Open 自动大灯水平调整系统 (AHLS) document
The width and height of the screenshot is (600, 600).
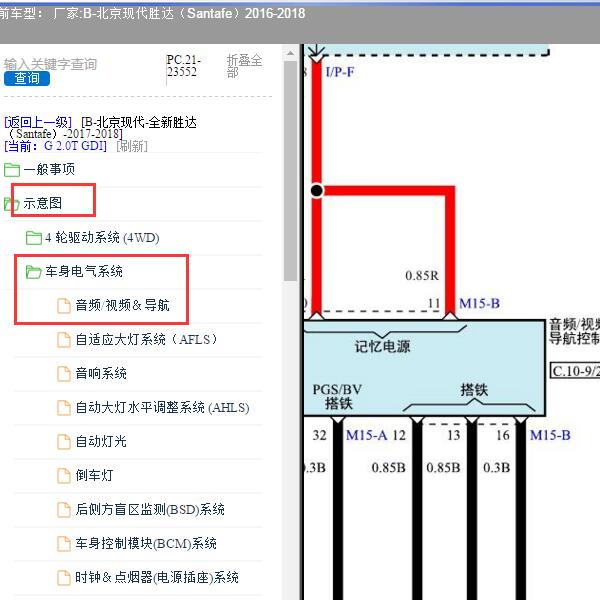click(162, 408)
